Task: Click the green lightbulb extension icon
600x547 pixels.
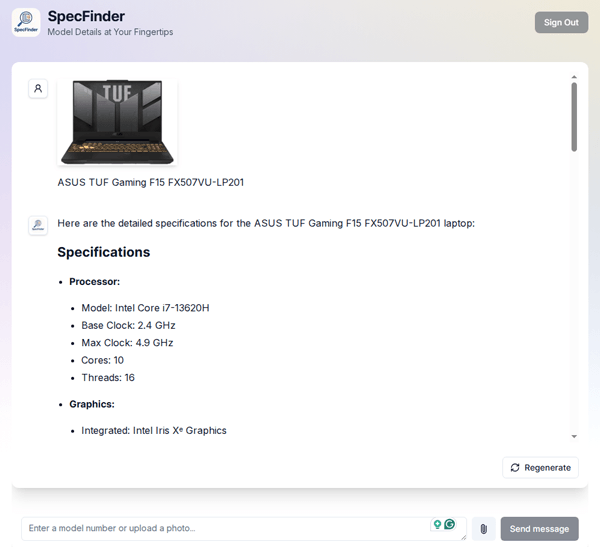Action: click(x=437, y=524)
